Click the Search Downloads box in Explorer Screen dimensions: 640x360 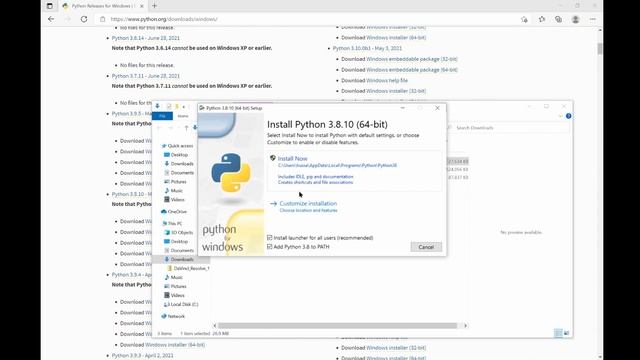509,128
